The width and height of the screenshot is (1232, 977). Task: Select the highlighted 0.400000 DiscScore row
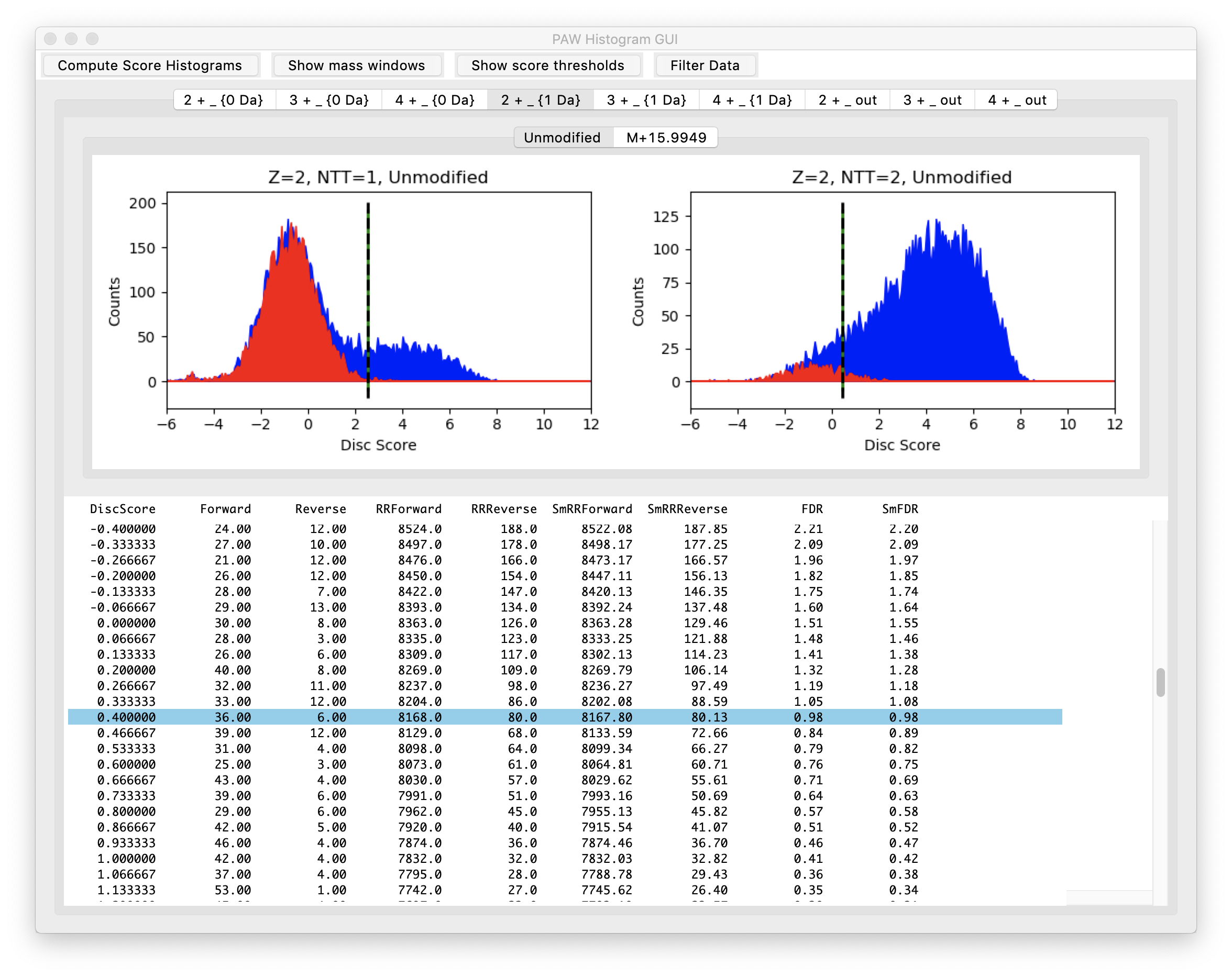coord(565,717)
